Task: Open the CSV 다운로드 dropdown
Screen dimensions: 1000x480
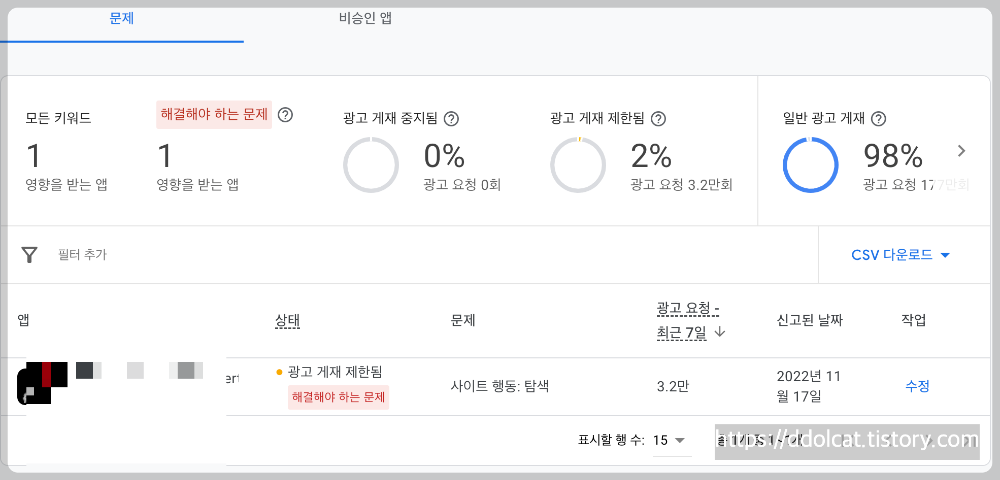Action: click(900, 255)
